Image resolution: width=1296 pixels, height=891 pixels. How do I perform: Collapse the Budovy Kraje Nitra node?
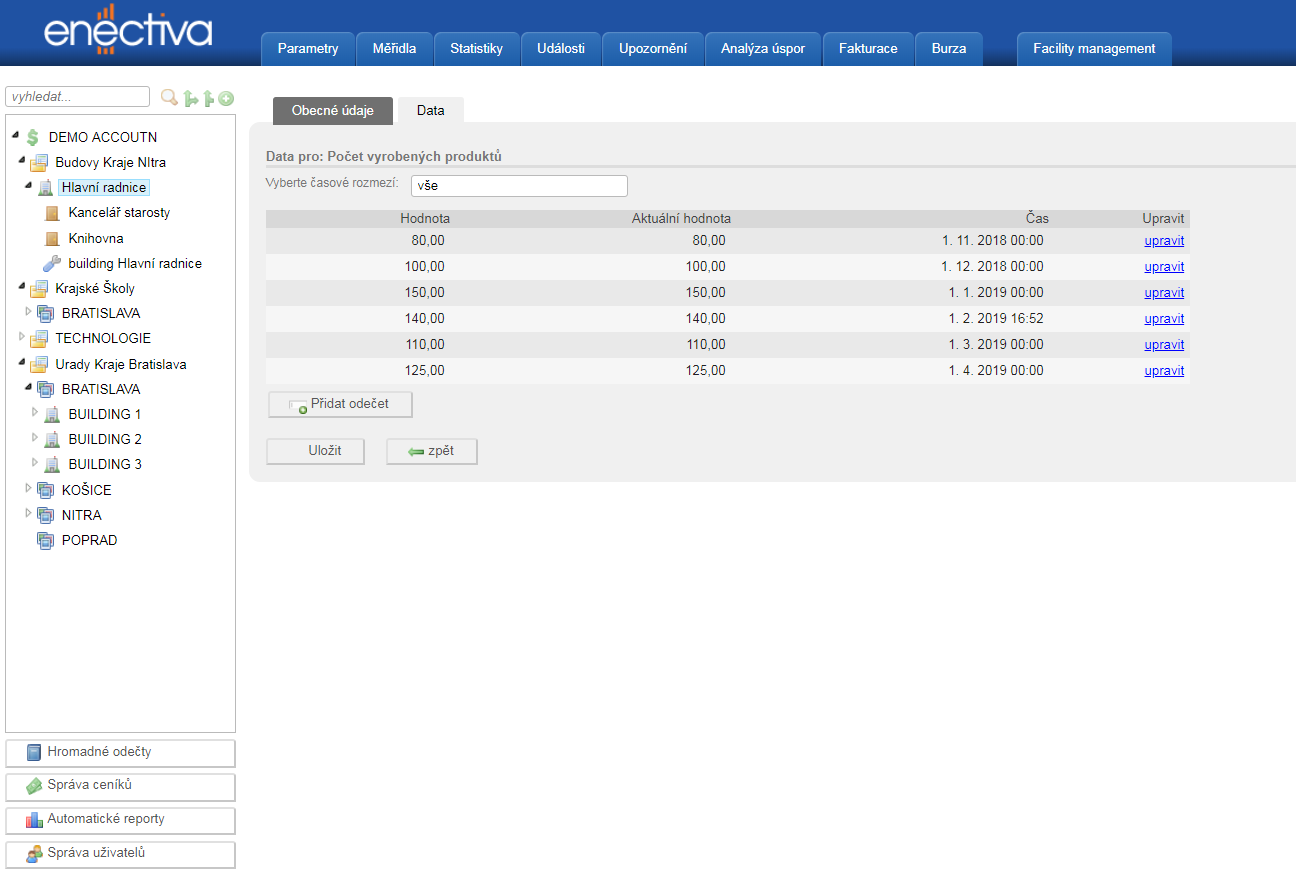pos(22,160)
